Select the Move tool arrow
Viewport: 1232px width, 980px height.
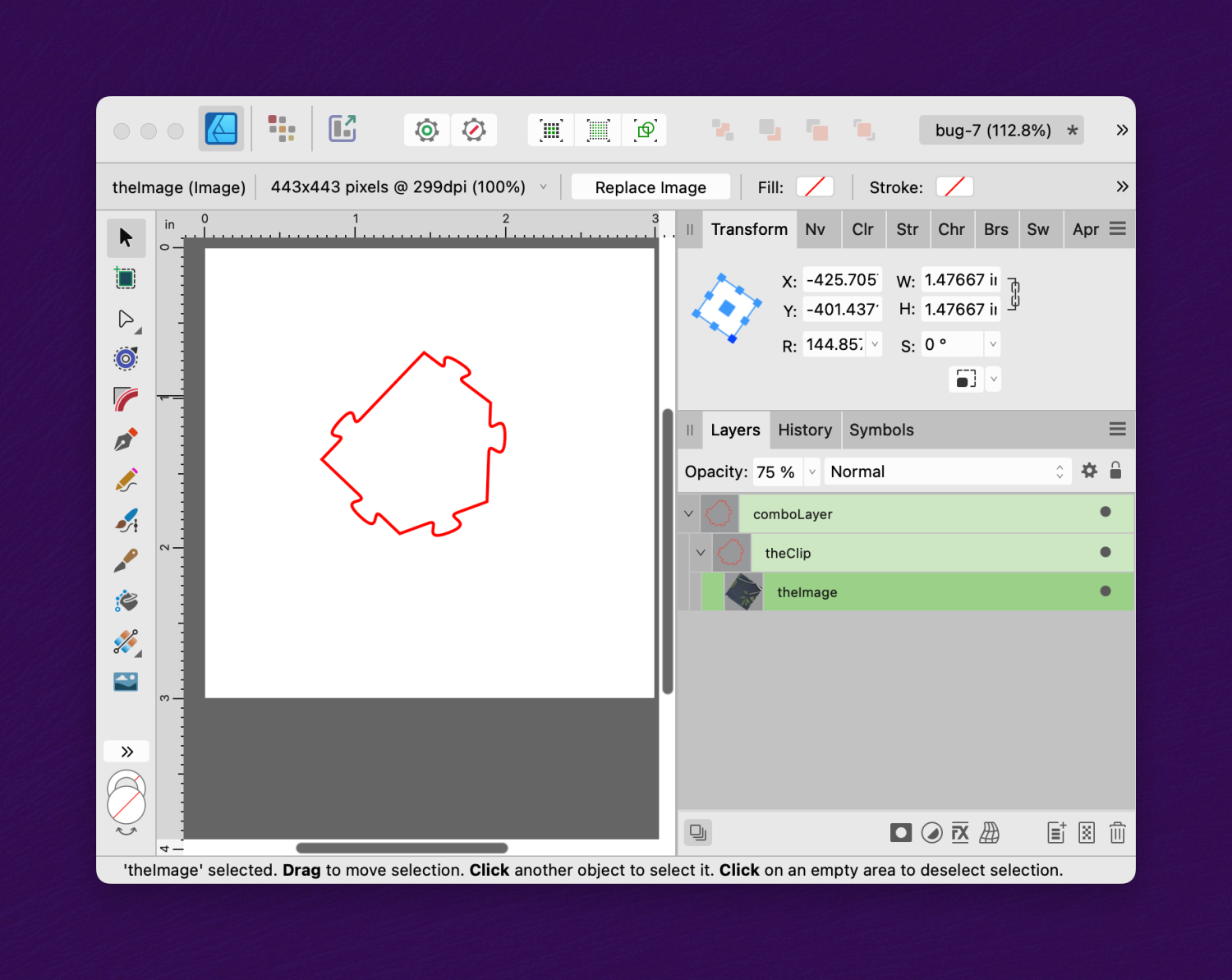point(126,237)
